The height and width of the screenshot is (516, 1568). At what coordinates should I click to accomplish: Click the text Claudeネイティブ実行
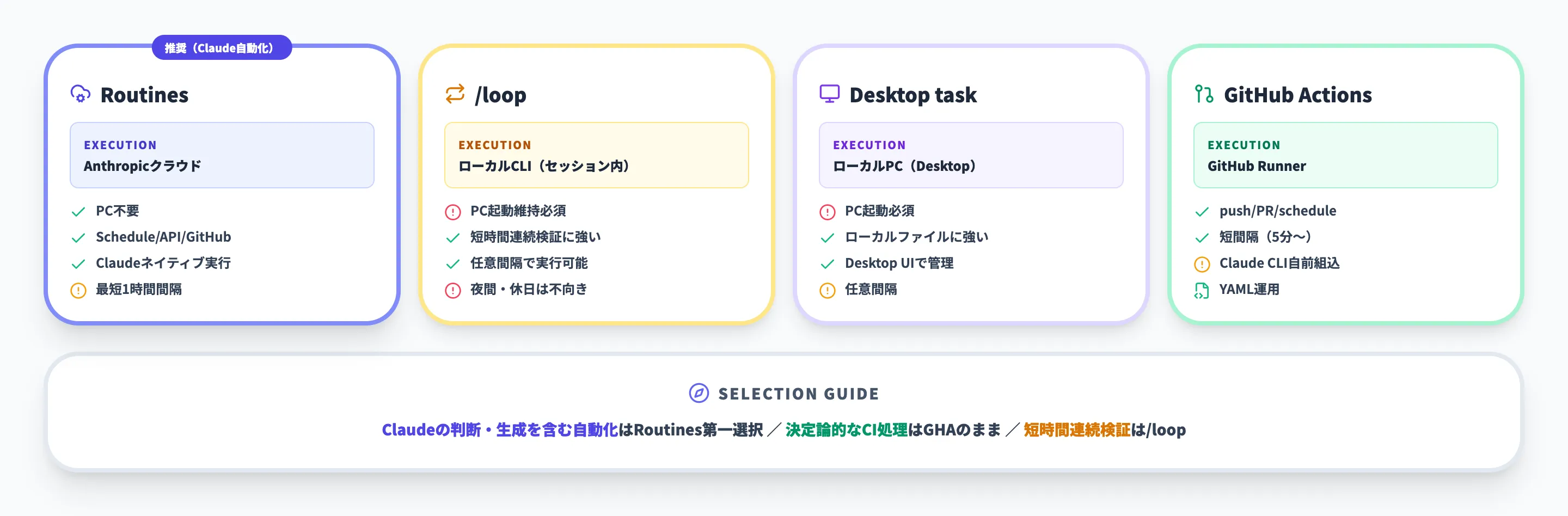coord(163,263)
